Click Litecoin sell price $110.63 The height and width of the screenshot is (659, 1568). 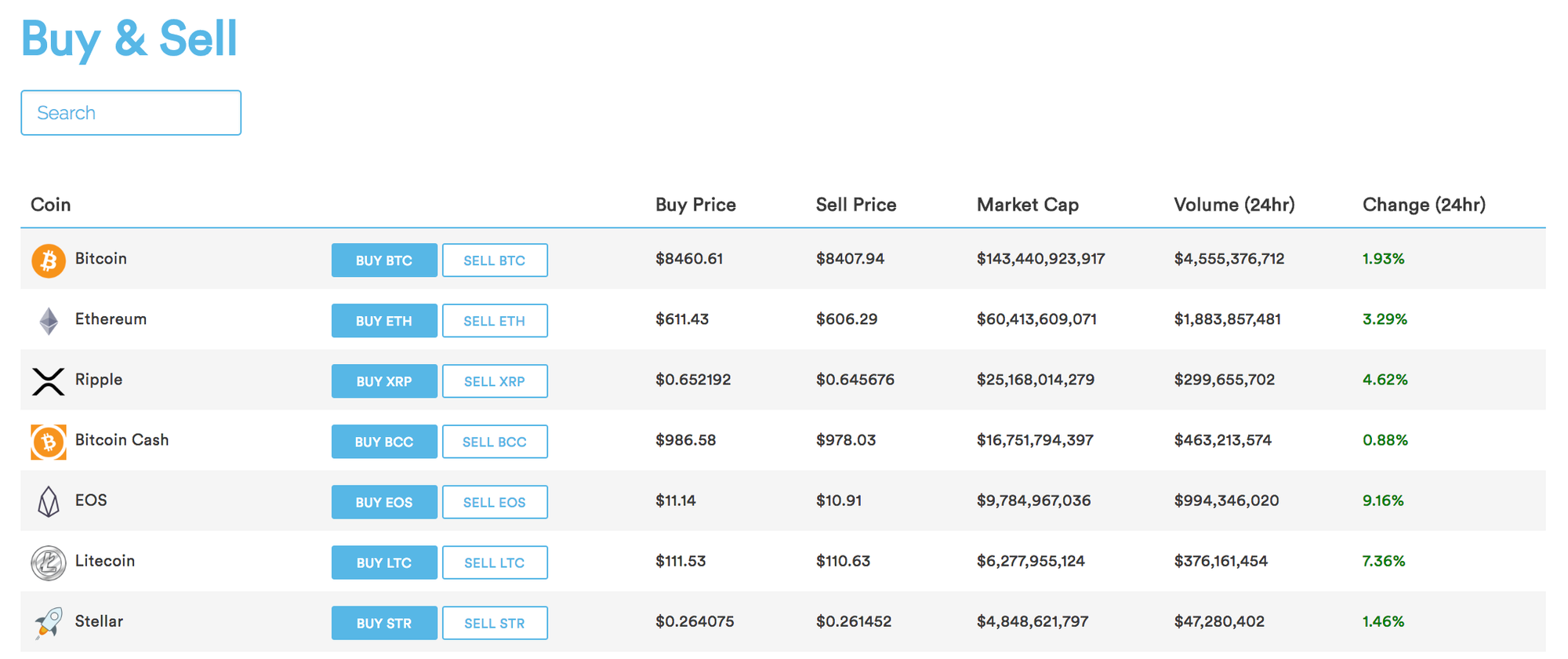click(844, 561)
